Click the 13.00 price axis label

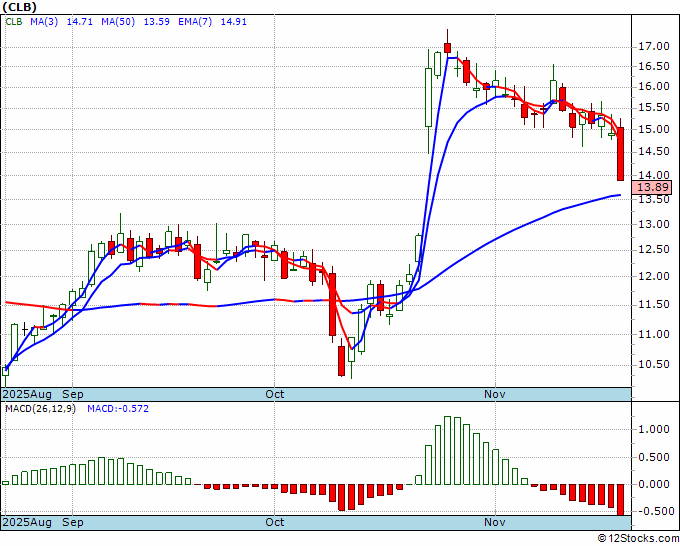click(x=654, y=224)
